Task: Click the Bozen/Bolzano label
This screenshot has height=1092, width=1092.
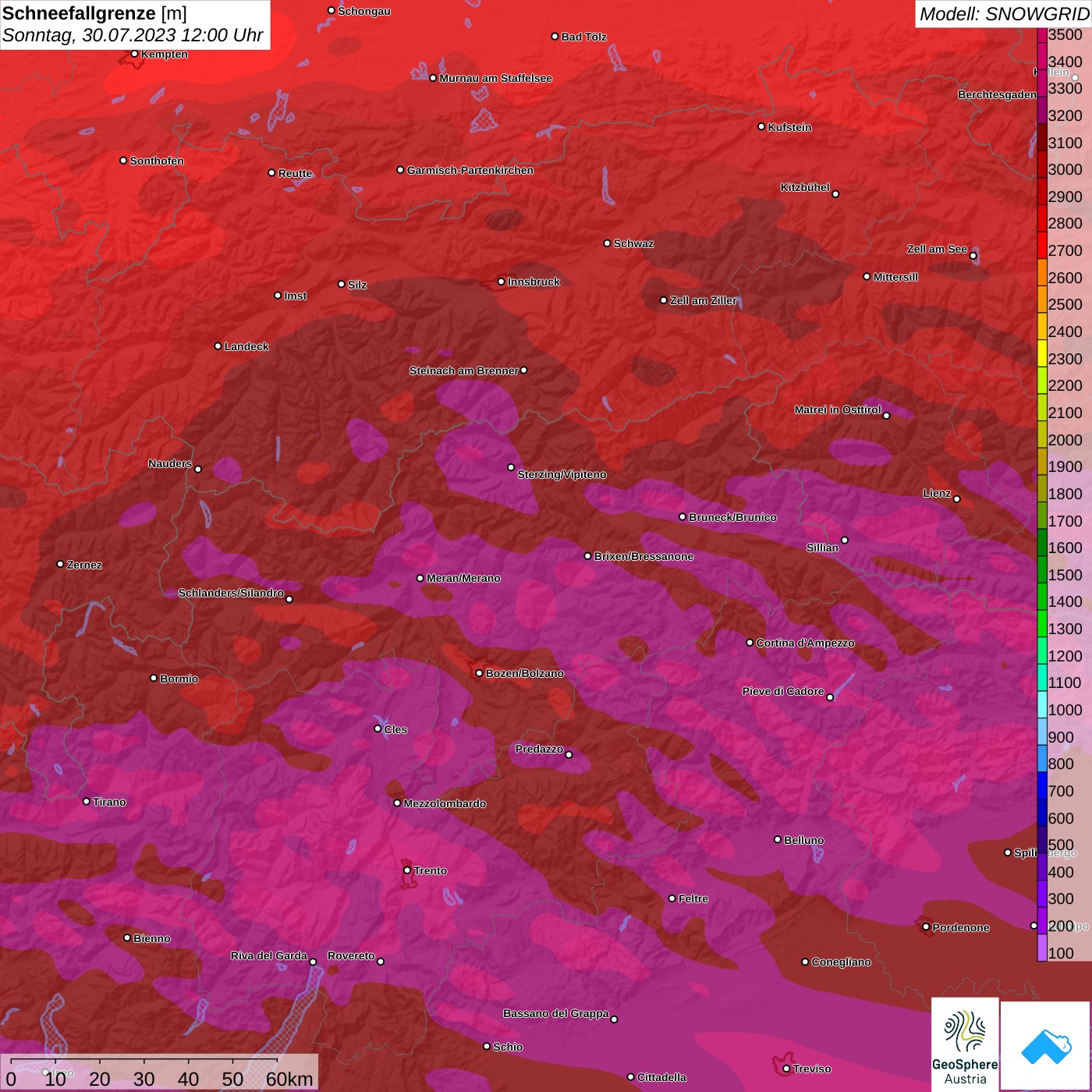Action: pyautogui.click(x=524, y=673)
